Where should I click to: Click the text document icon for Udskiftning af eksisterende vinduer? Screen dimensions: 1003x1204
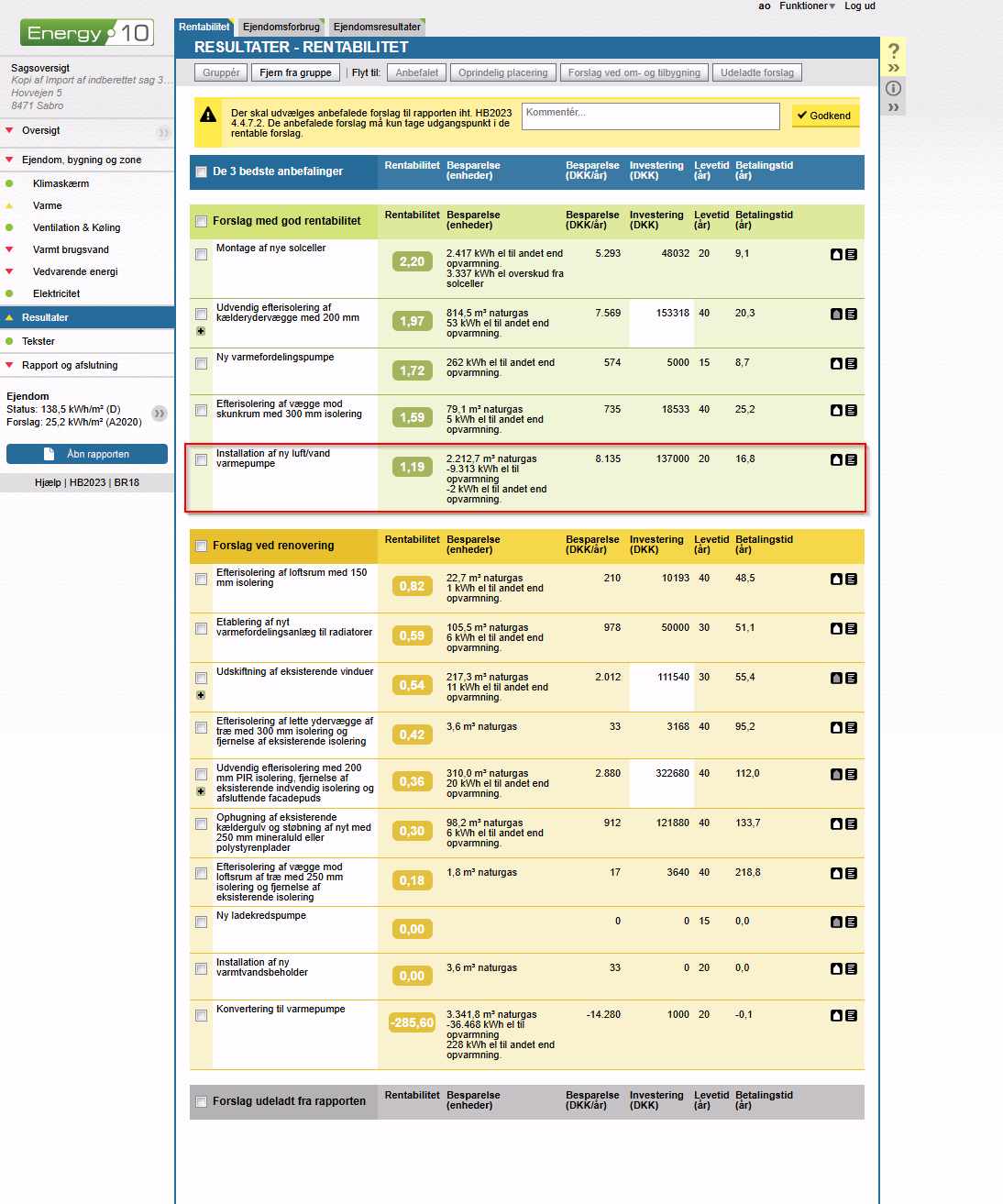pyautogui.click(x=851, y=678)
